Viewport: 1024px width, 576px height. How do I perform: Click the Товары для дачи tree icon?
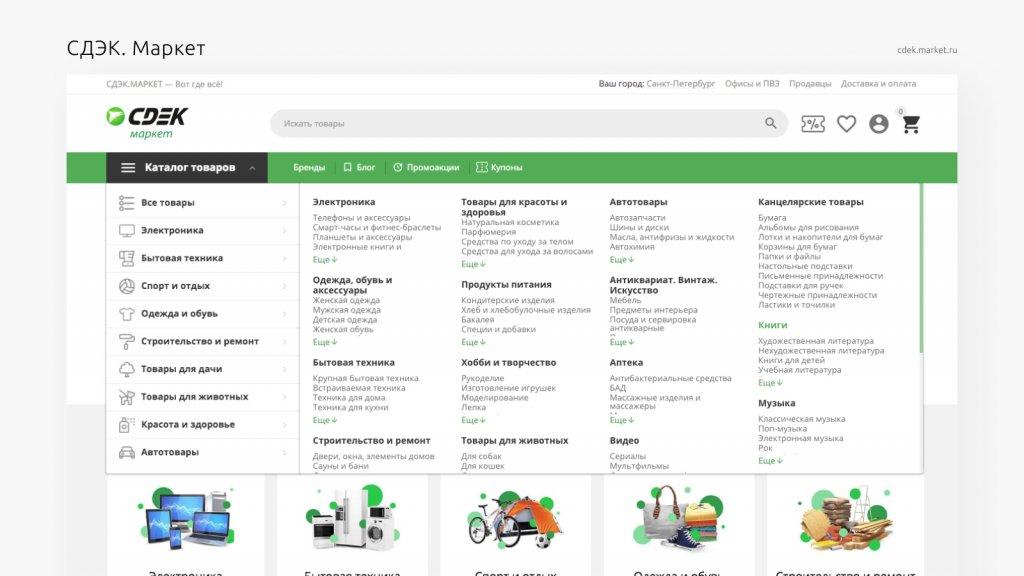pyautogui.click(x=127, y=370)
